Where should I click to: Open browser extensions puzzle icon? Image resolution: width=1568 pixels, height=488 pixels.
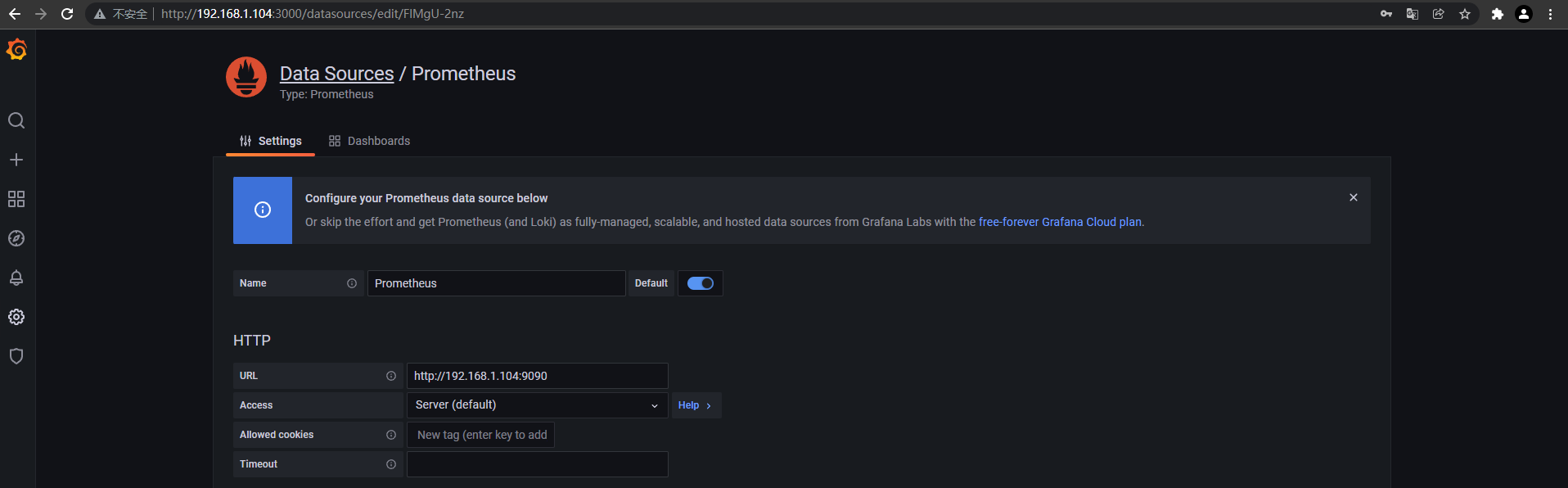click(1498, 14)
